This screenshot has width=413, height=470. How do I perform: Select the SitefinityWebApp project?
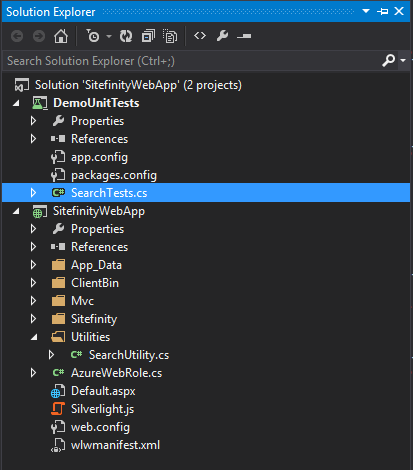99,211
